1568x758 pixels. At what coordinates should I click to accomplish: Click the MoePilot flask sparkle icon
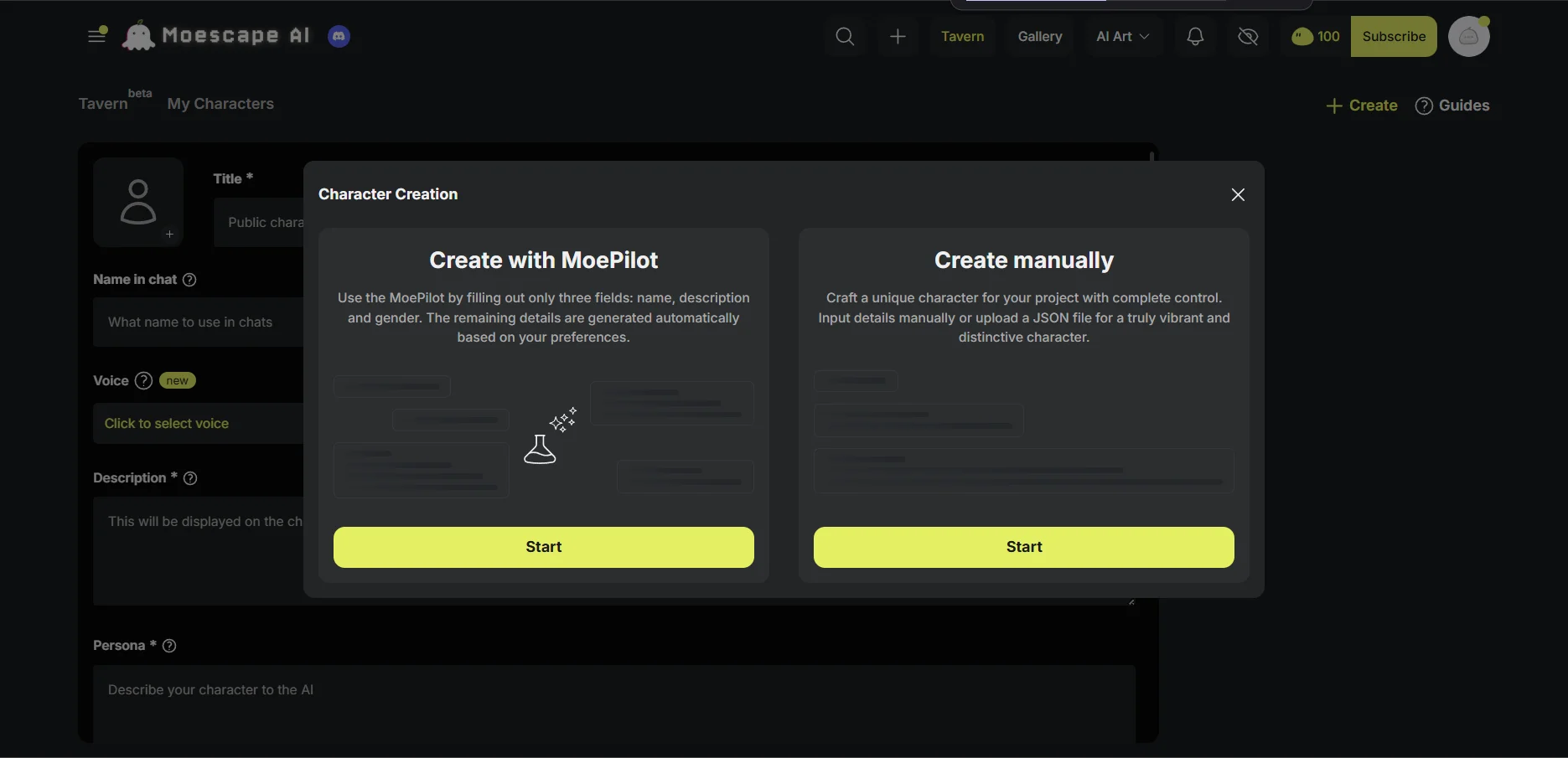[x=550, y=436]
